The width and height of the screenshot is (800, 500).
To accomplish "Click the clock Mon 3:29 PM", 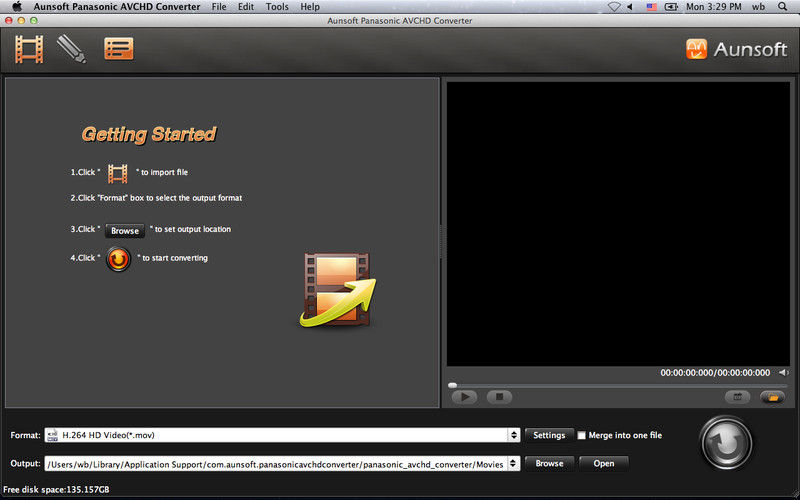I will click(714, 7).
